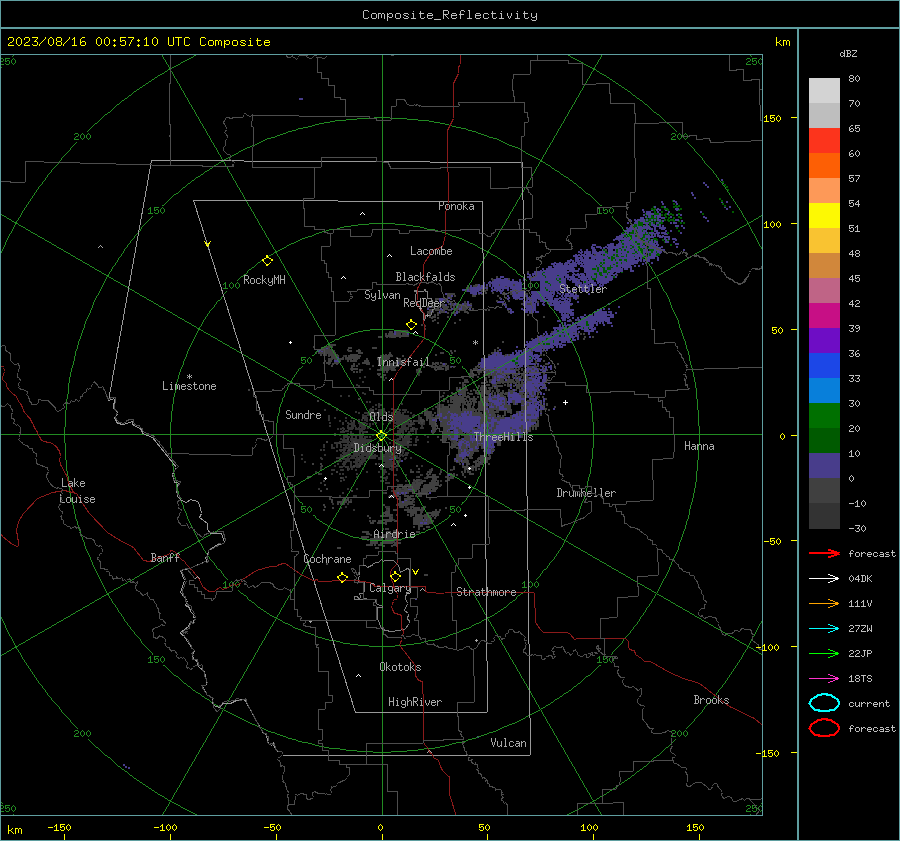The width and height of the screenshot is (900, 841).
Task: Click the red forecast arrow icon
Action: tap(824, 553)
